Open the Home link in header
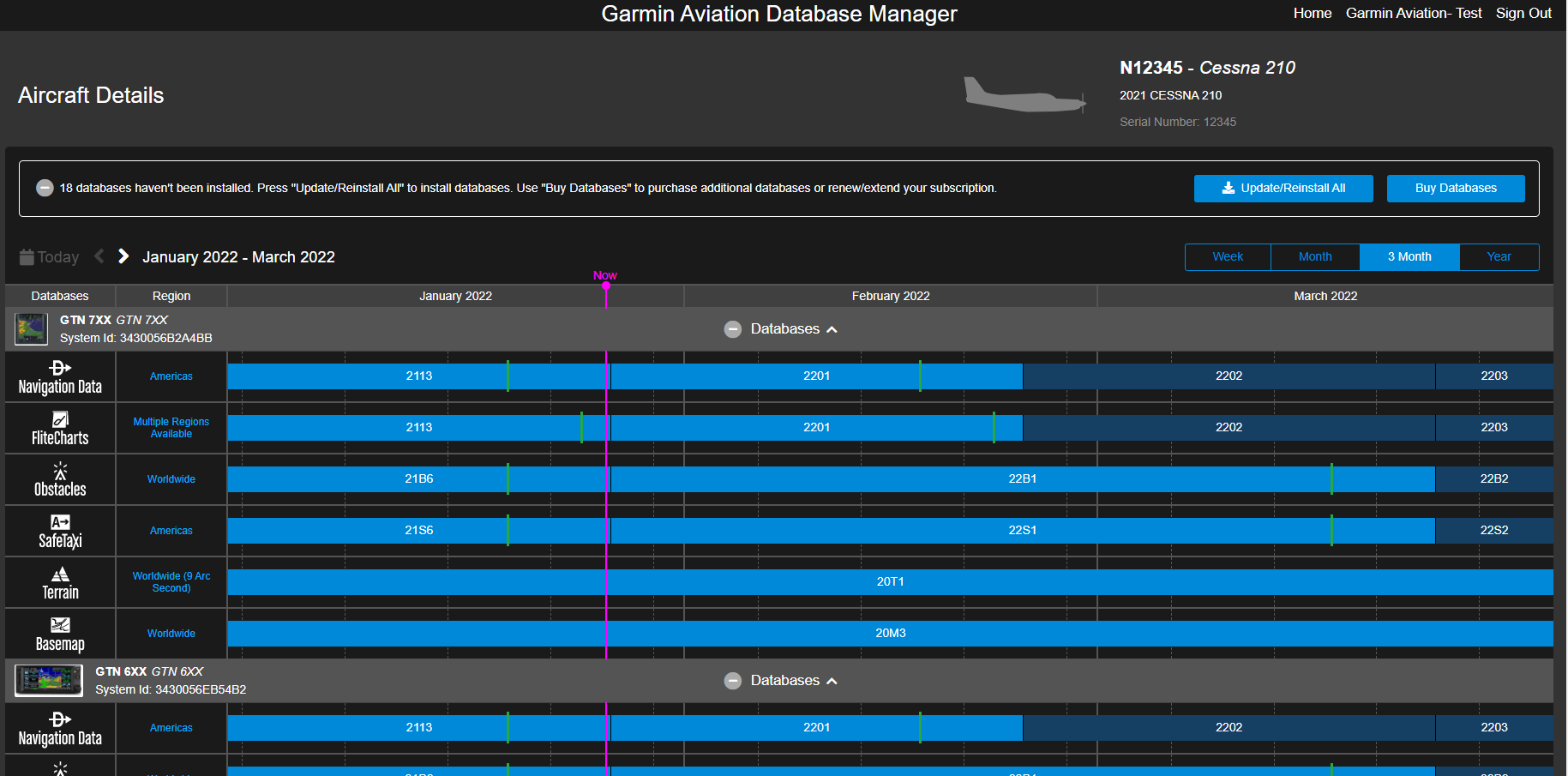 [x=1312, y=14]
